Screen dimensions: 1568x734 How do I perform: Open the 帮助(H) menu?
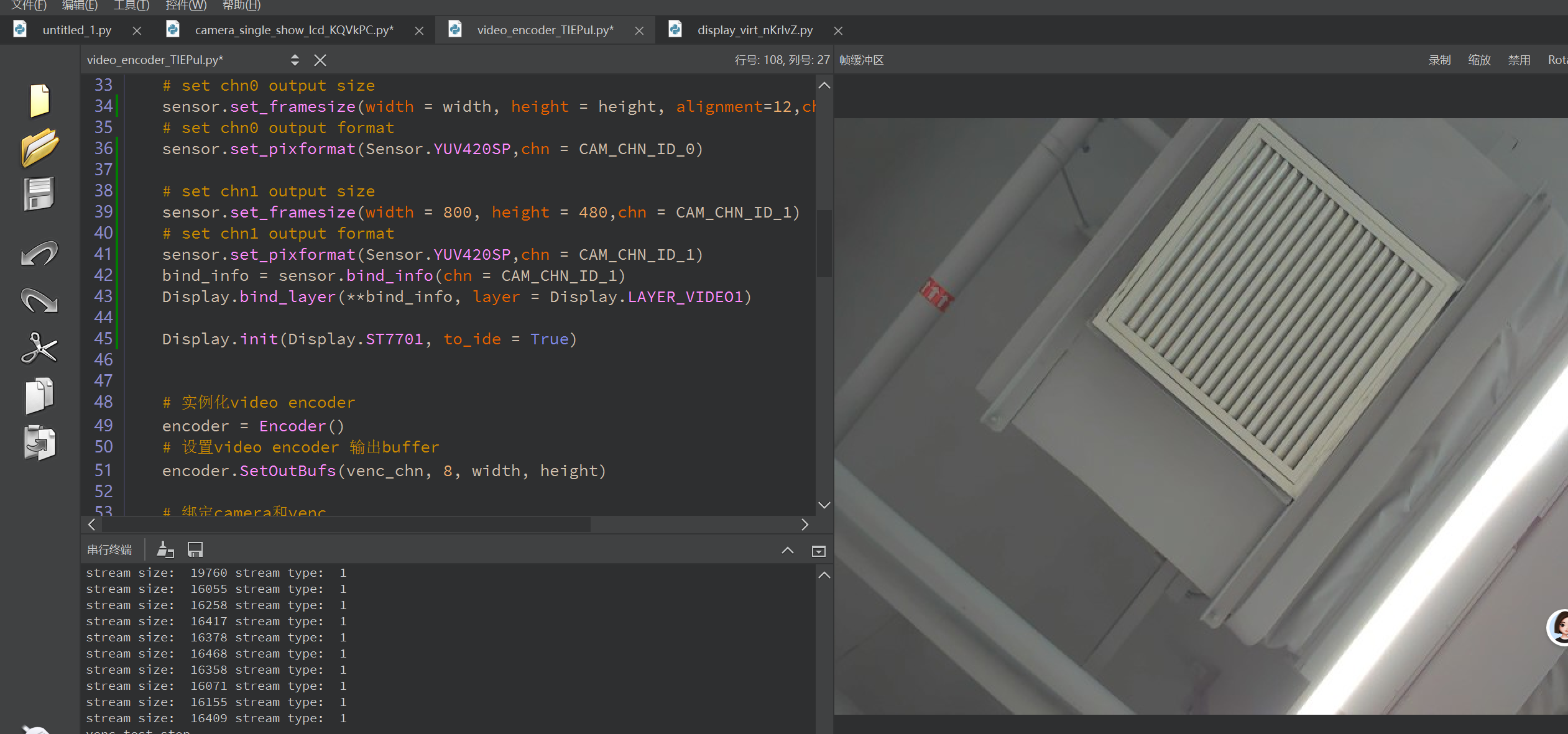(241, 5)
